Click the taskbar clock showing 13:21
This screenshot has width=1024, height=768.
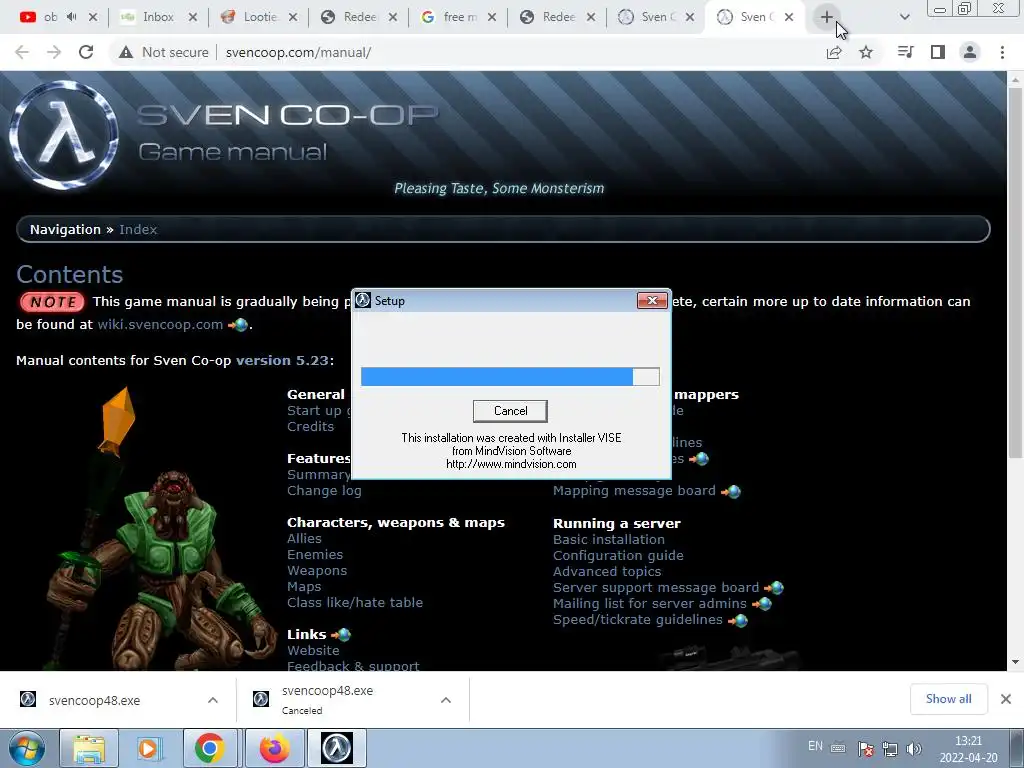point(968,748)
